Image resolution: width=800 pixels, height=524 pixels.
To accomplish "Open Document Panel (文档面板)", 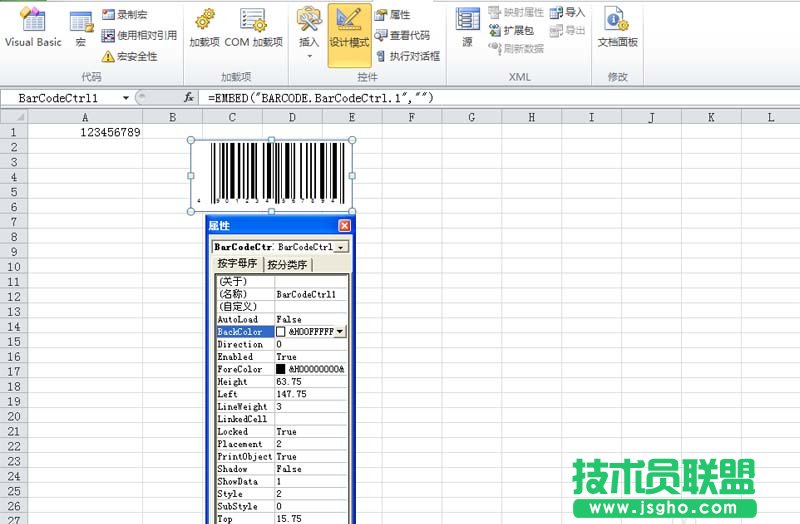I will coord(617,28).
